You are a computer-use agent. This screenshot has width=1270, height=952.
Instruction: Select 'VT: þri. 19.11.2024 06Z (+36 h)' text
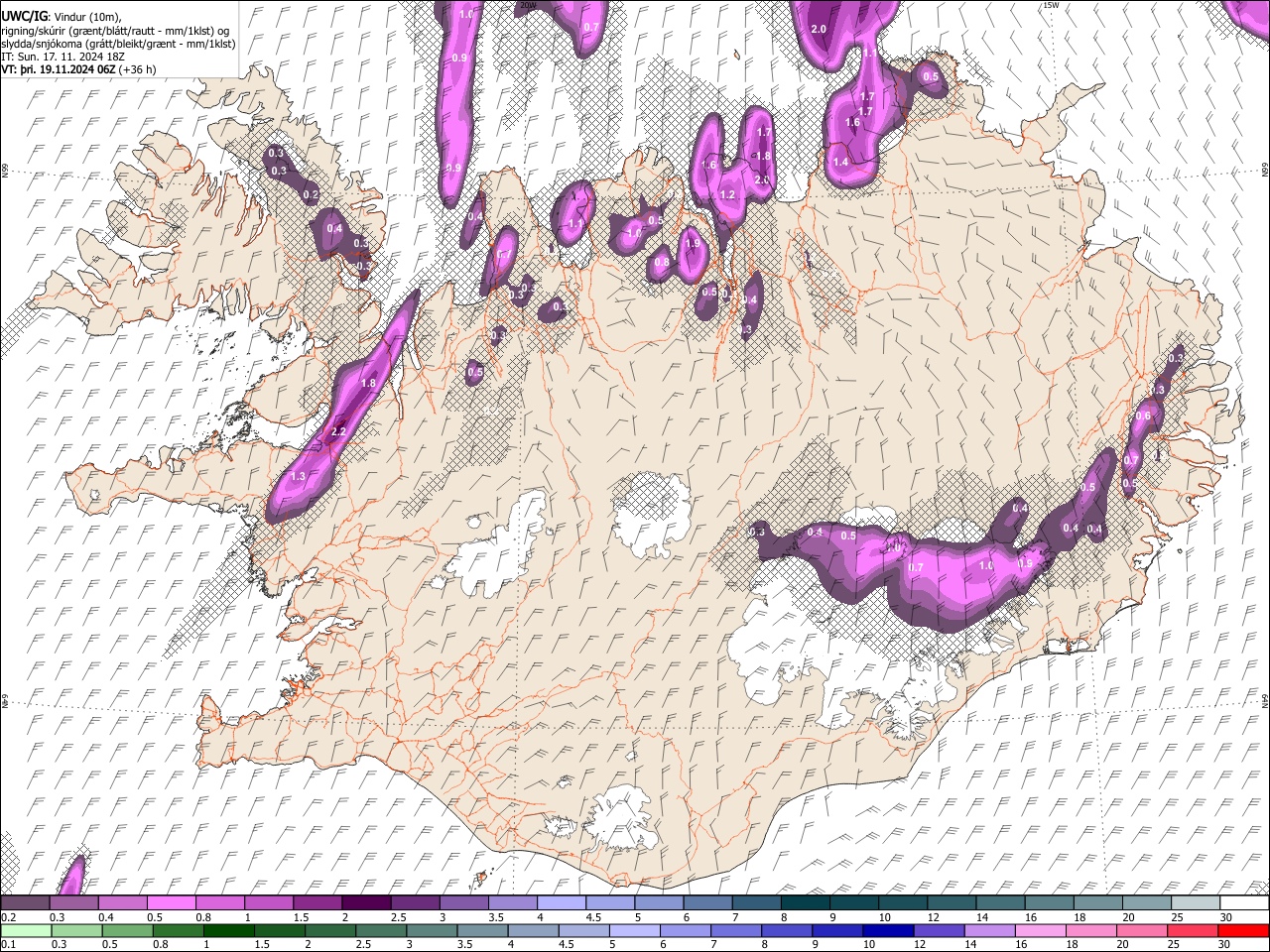(x=78, y=69)
